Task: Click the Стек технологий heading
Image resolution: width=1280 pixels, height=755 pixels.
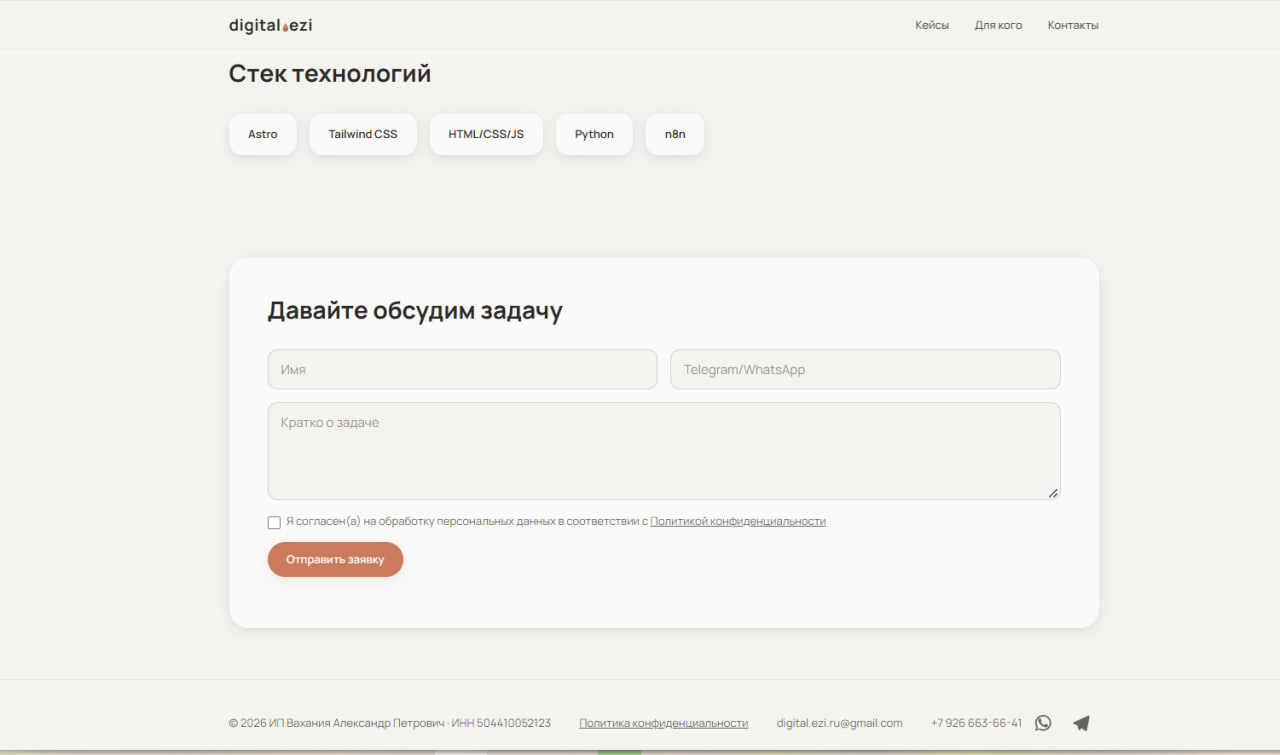Action: 330,74
